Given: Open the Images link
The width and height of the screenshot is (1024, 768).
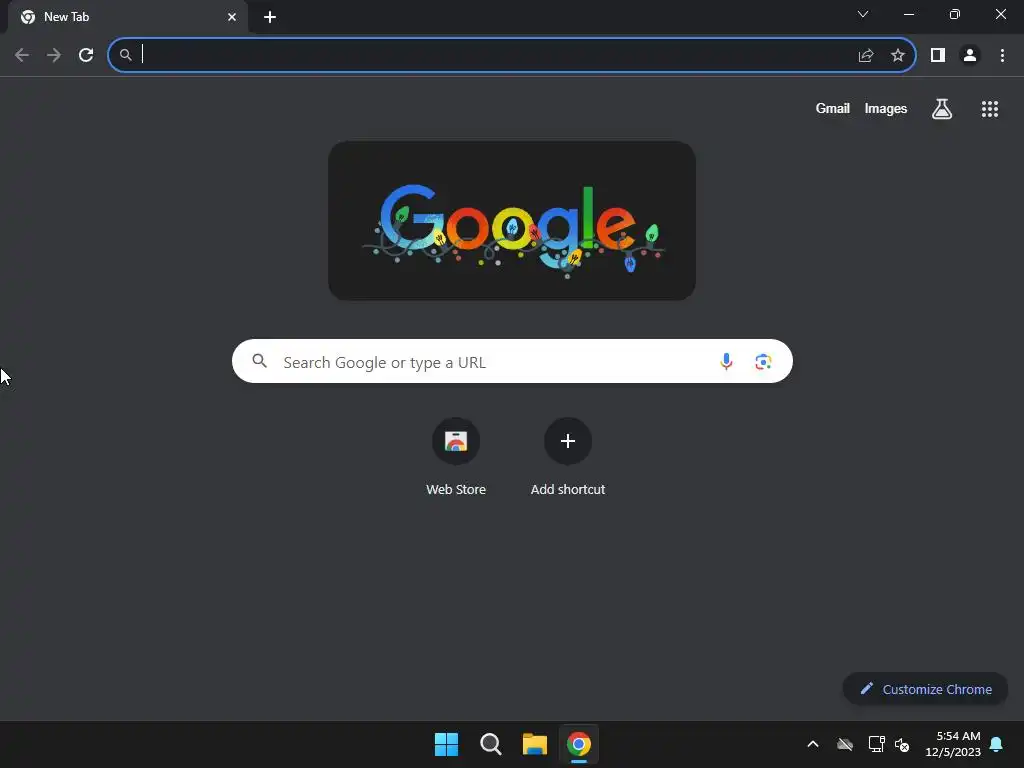Looking at the screenshot, I should 886,109.
